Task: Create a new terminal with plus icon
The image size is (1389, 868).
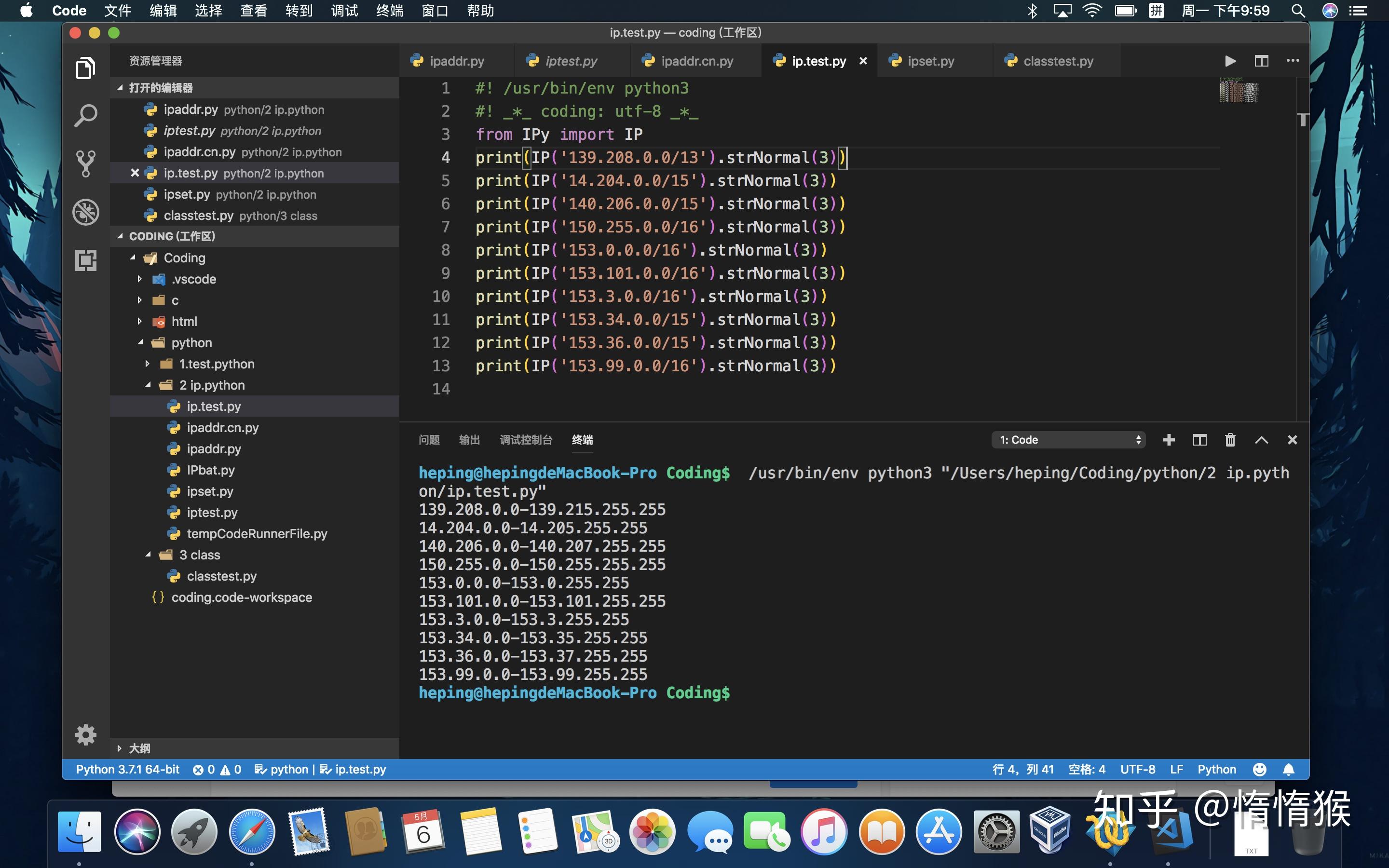Action: point(1169,440)
